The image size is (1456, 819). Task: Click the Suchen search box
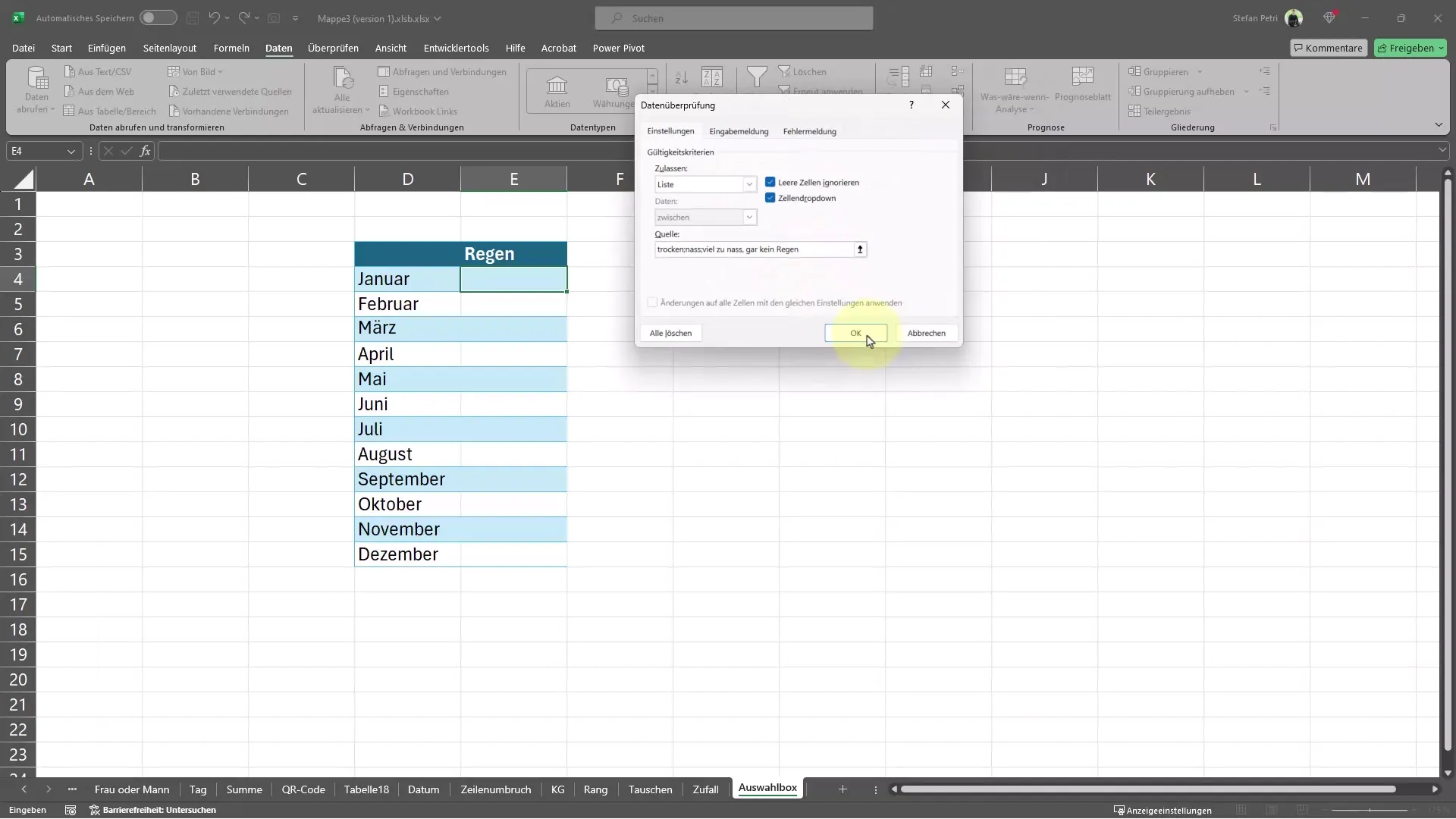734,18
